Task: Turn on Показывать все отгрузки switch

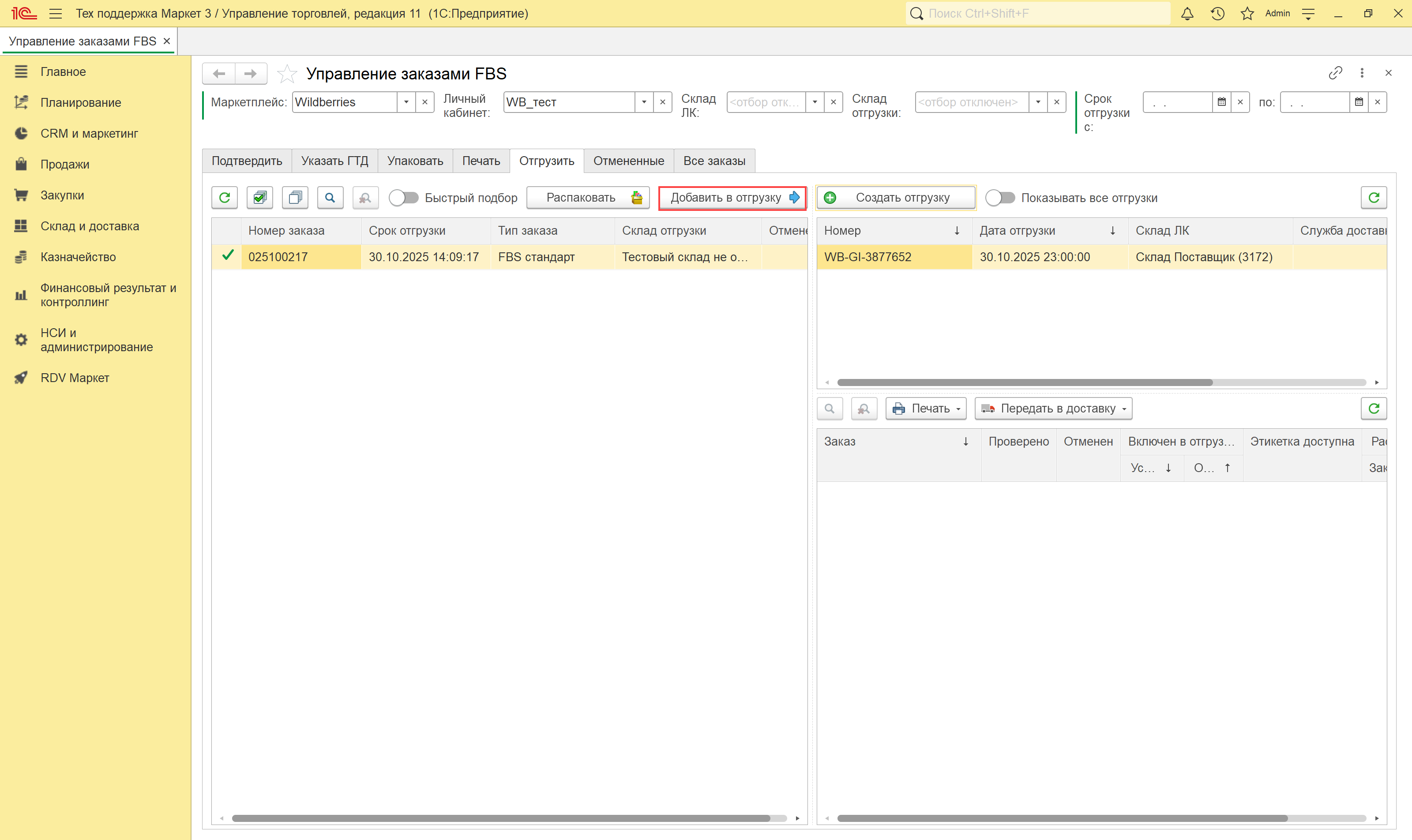Action: [1000, 198]
